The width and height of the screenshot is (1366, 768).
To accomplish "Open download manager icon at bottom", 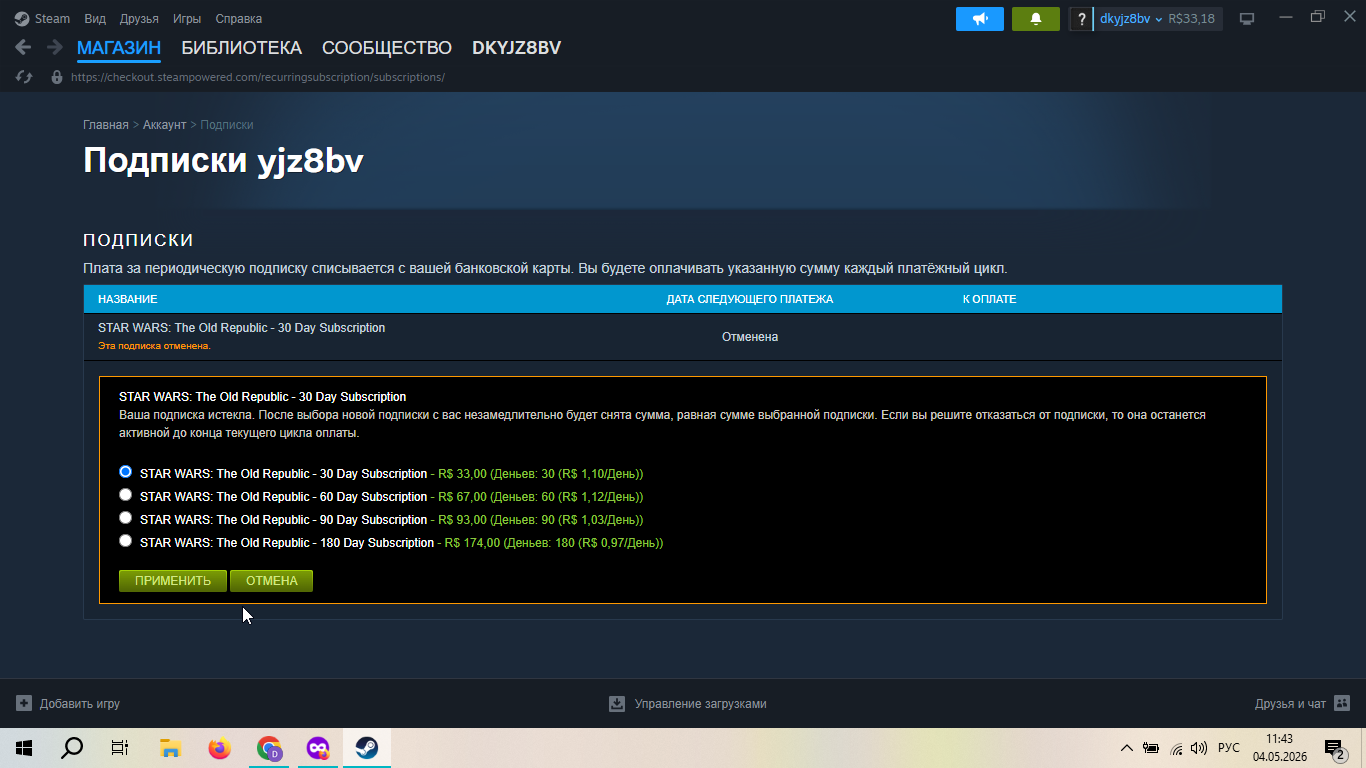I will pos(617,704).
